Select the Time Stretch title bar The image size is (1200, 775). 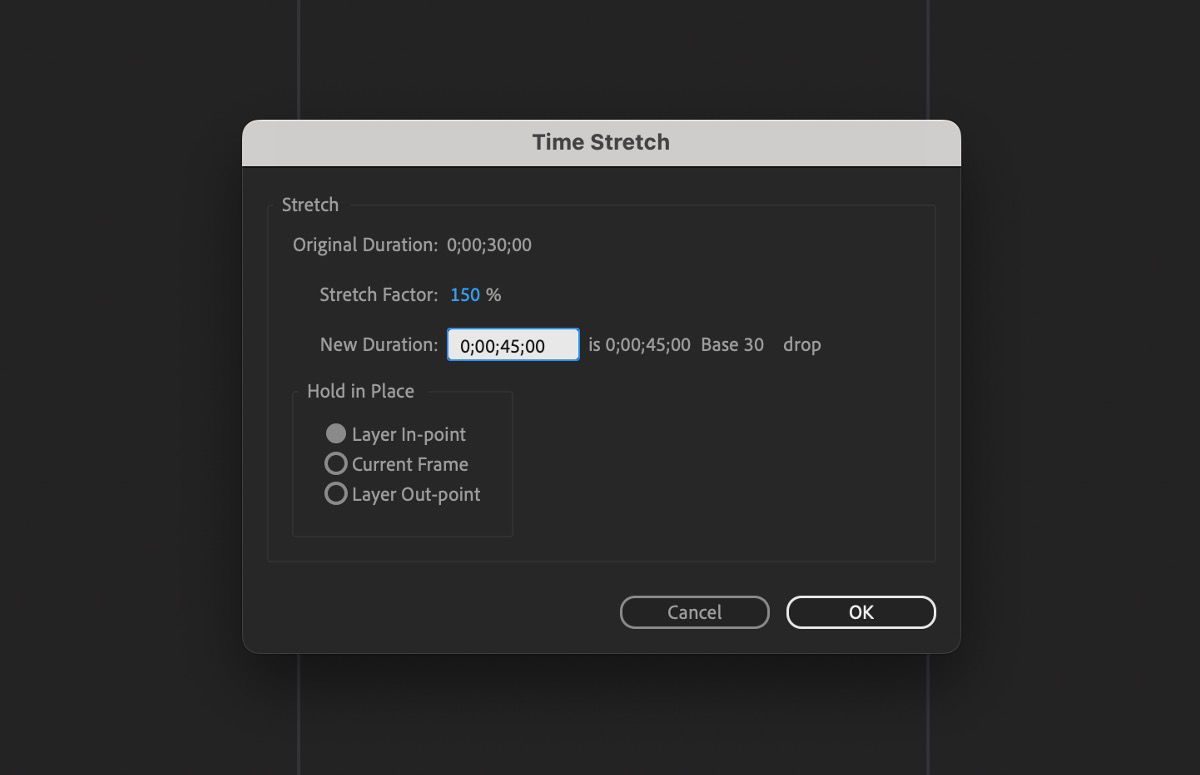click(600, 142)
